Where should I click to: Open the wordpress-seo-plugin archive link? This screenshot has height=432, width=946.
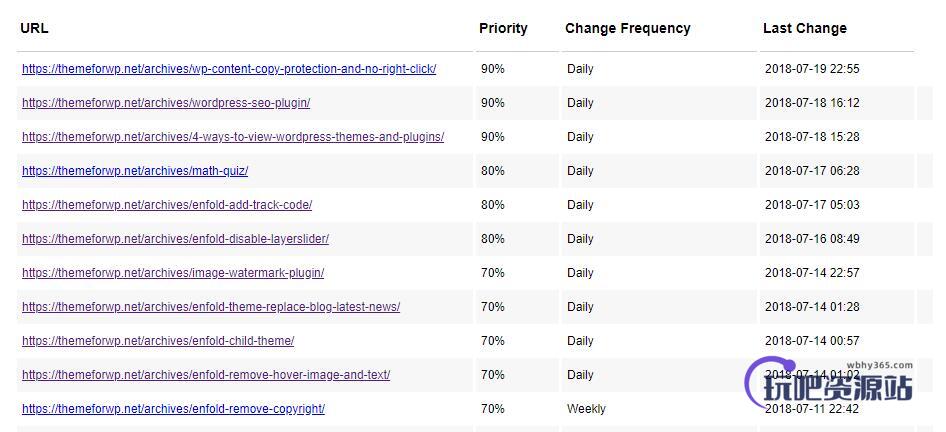(x=166, y=103)
